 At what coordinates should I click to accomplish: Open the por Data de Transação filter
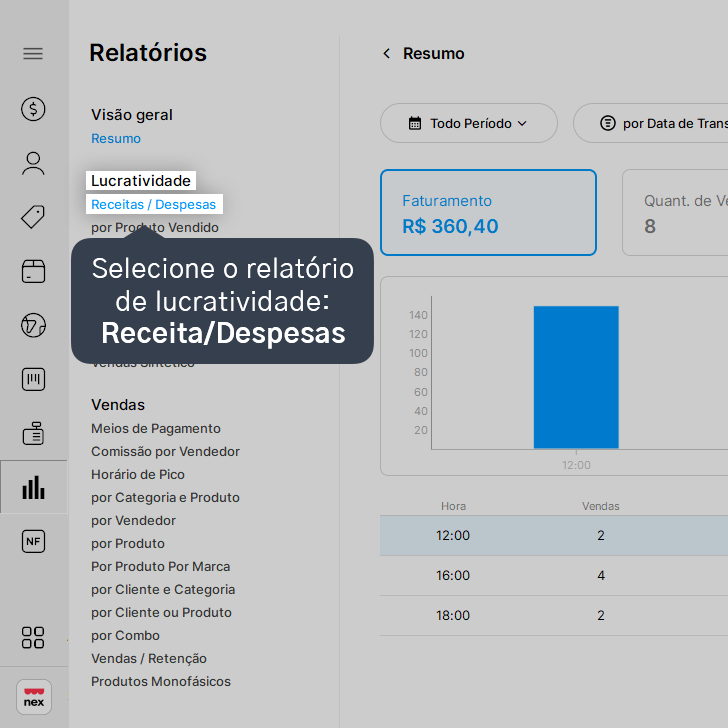coord(650,123)
